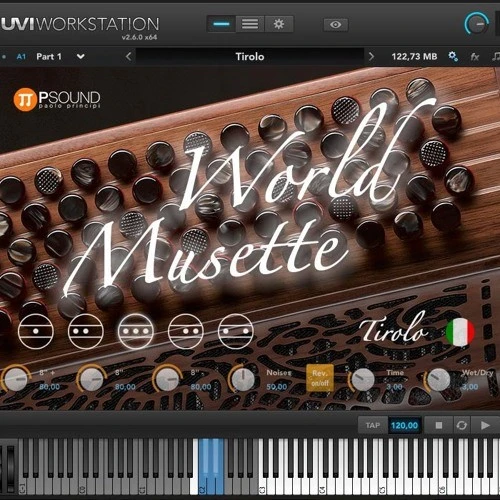Open preset browser on Tirolo name
Screen dimensions: 500x500
(250, 56)
